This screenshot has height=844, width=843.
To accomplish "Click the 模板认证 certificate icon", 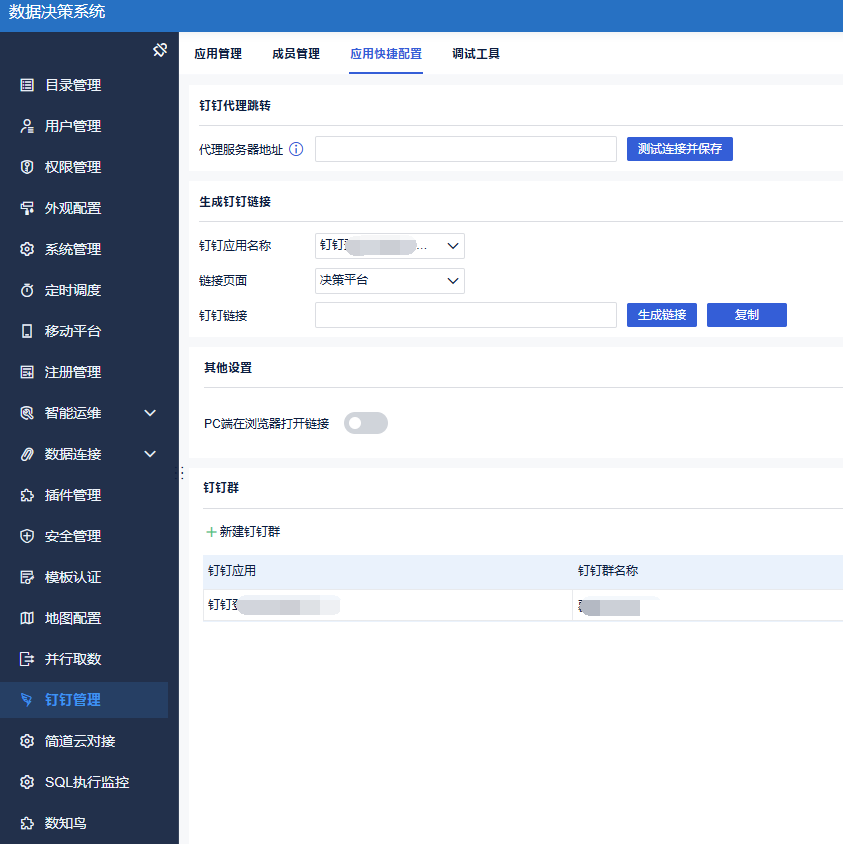I will point(27,577).
